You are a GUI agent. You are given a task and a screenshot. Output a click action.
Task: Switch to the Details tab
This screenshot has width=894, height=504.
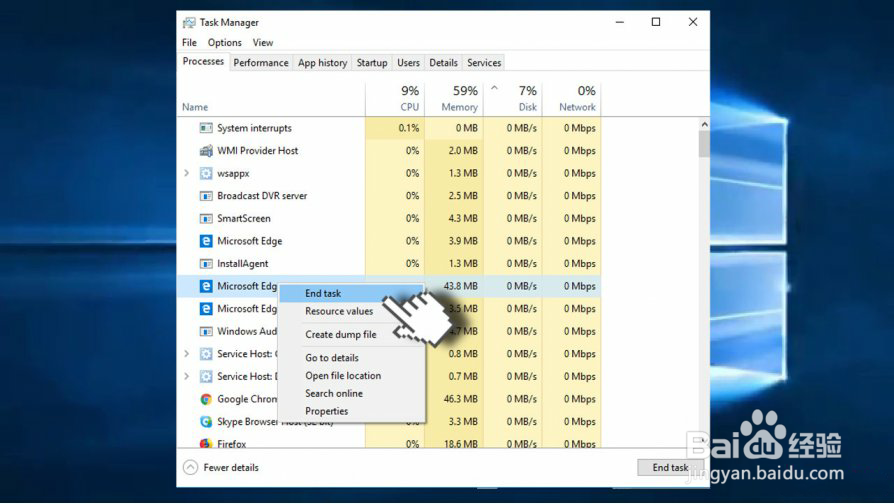tap(444, 63)
